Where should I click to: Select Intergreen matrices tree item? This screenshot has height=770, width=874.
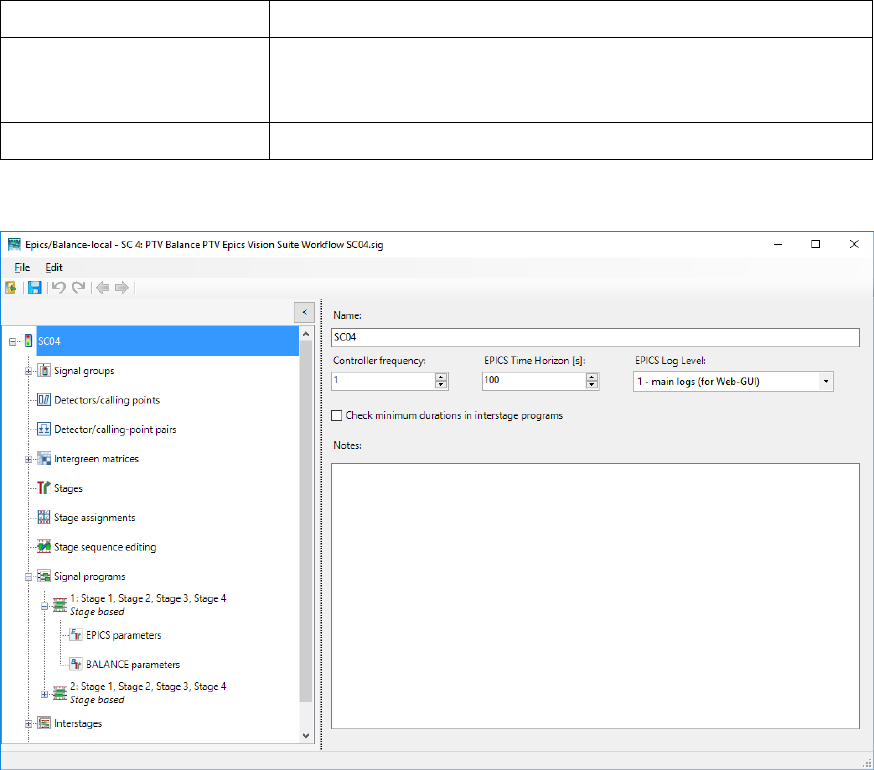(x=96, y=459)
